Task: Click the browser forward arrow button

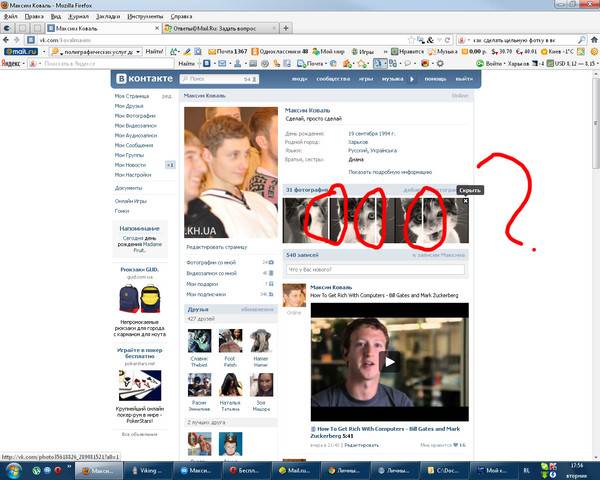Action: [x=16, y=40]
